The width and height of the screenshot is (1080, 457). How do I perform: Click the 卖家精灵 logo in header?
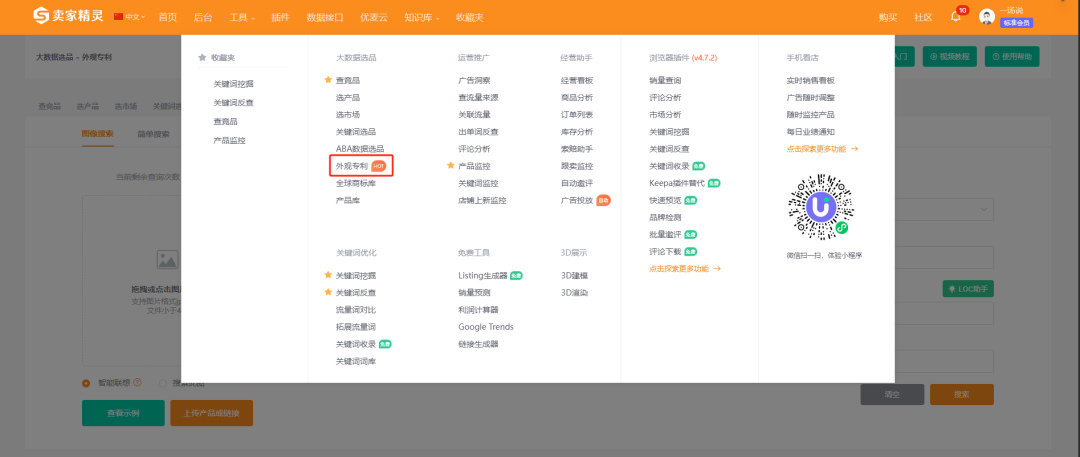[68, 16]
